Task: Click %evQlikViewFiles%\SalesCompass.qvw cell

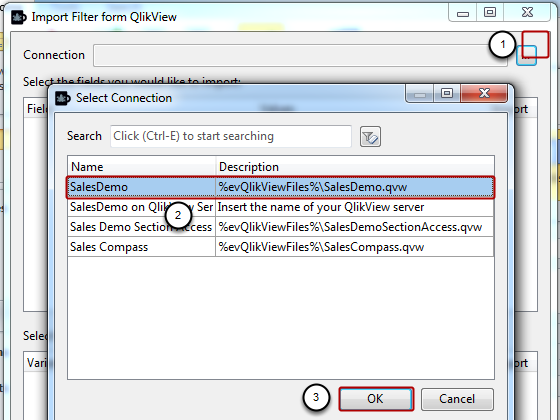Action: pos(355,247)
